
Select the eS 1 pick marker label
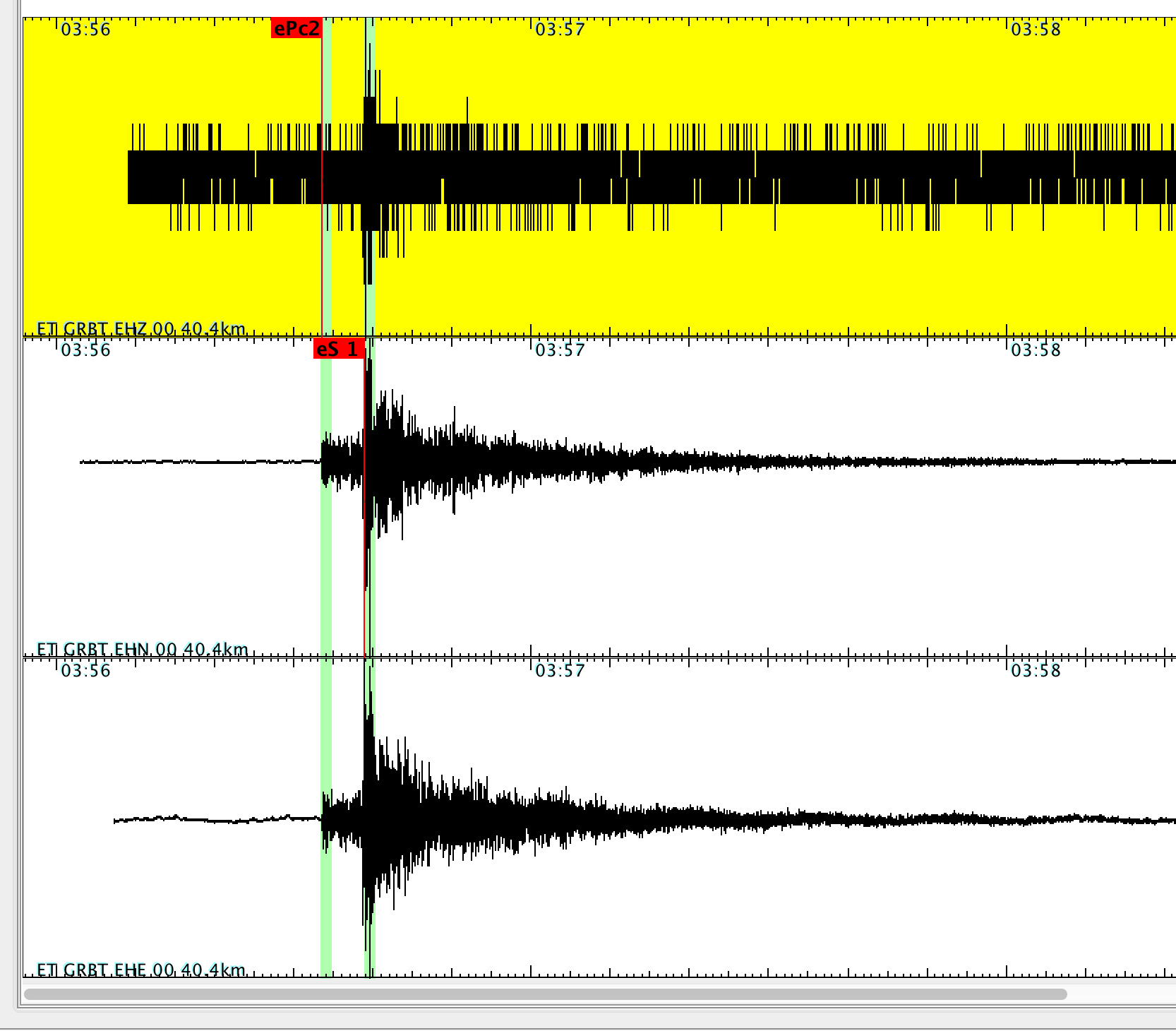[x=339, y=349]
